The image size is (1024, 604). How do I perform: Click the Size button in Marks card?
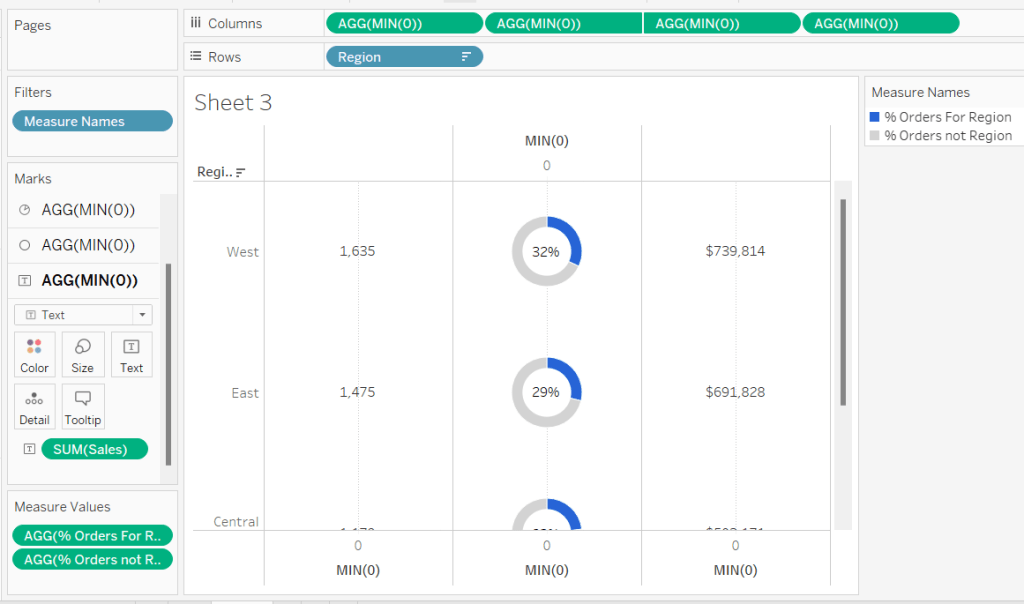83,354
